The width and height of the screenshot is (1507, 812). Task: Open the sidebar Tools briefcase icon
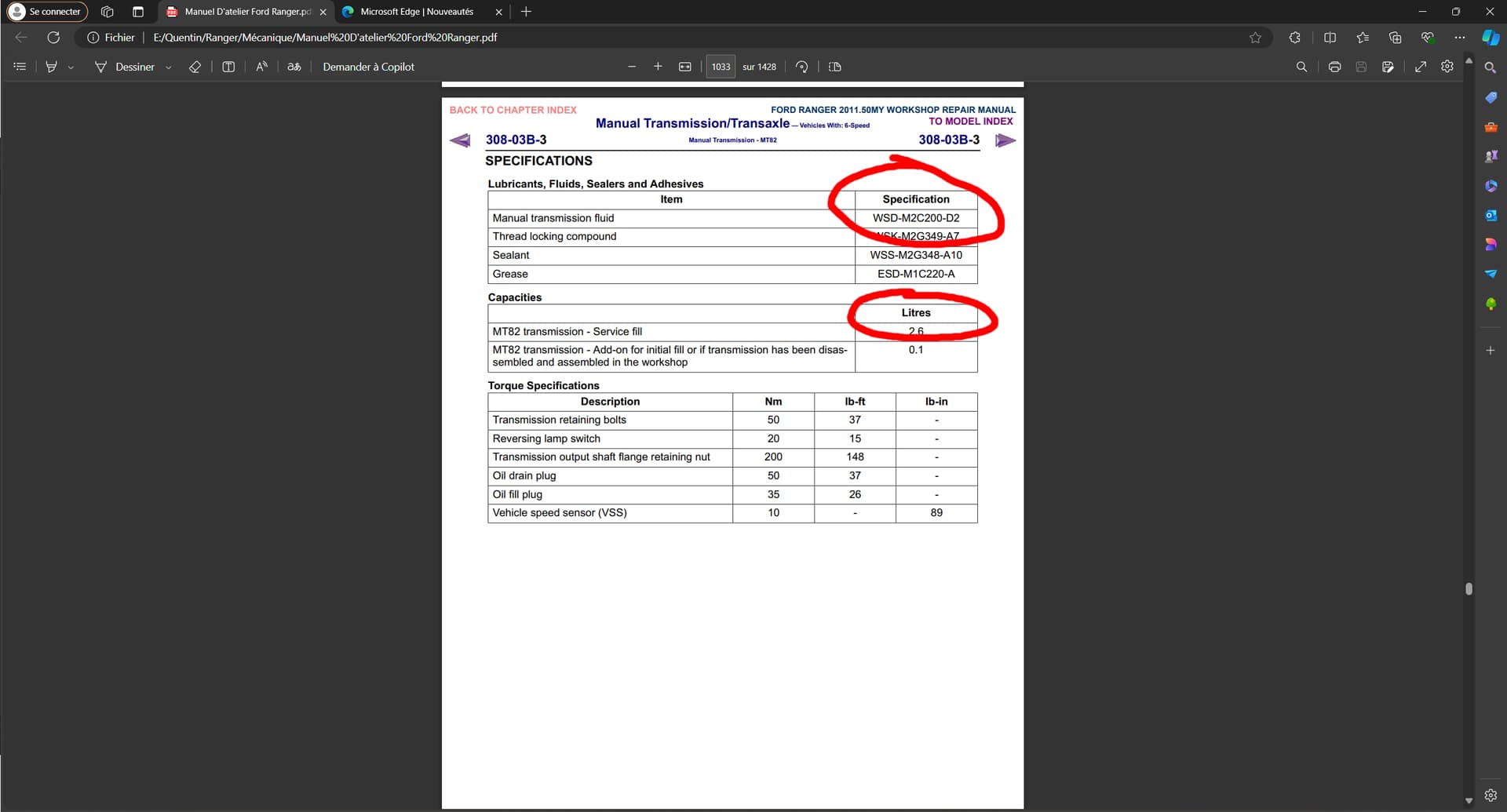click(x=1491, y=127)
